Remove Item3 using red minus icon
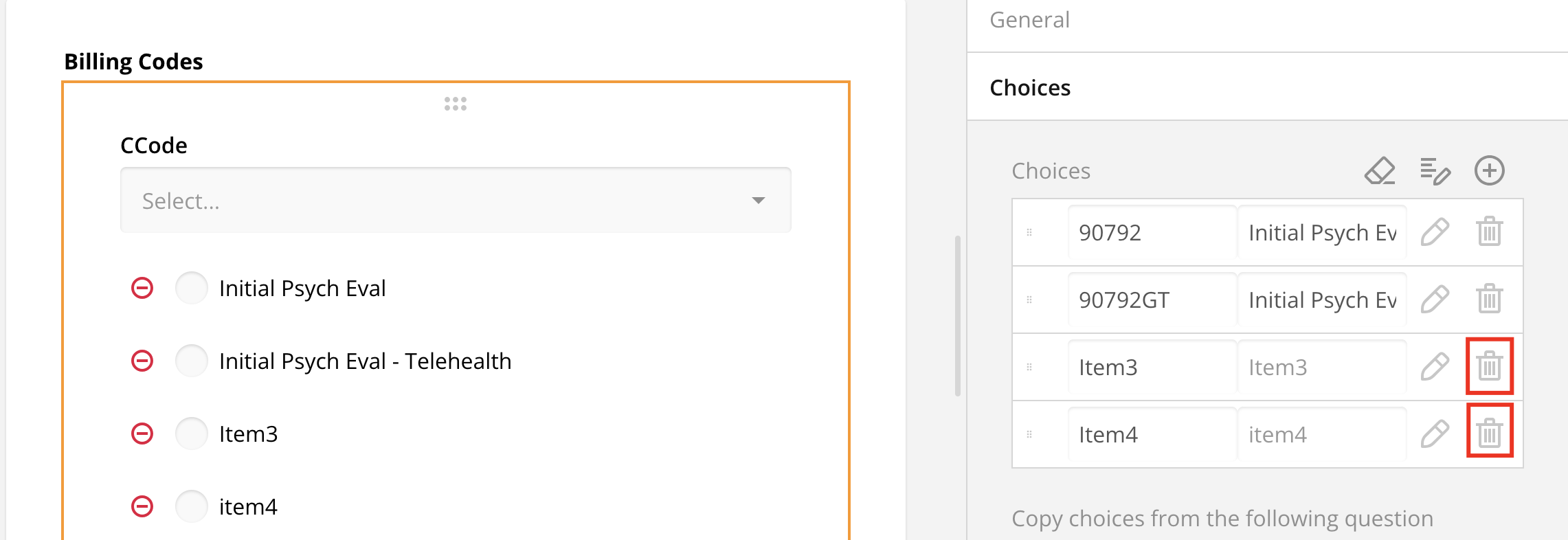The height and width of the screenshot is (540, 1568). point(142,434)
